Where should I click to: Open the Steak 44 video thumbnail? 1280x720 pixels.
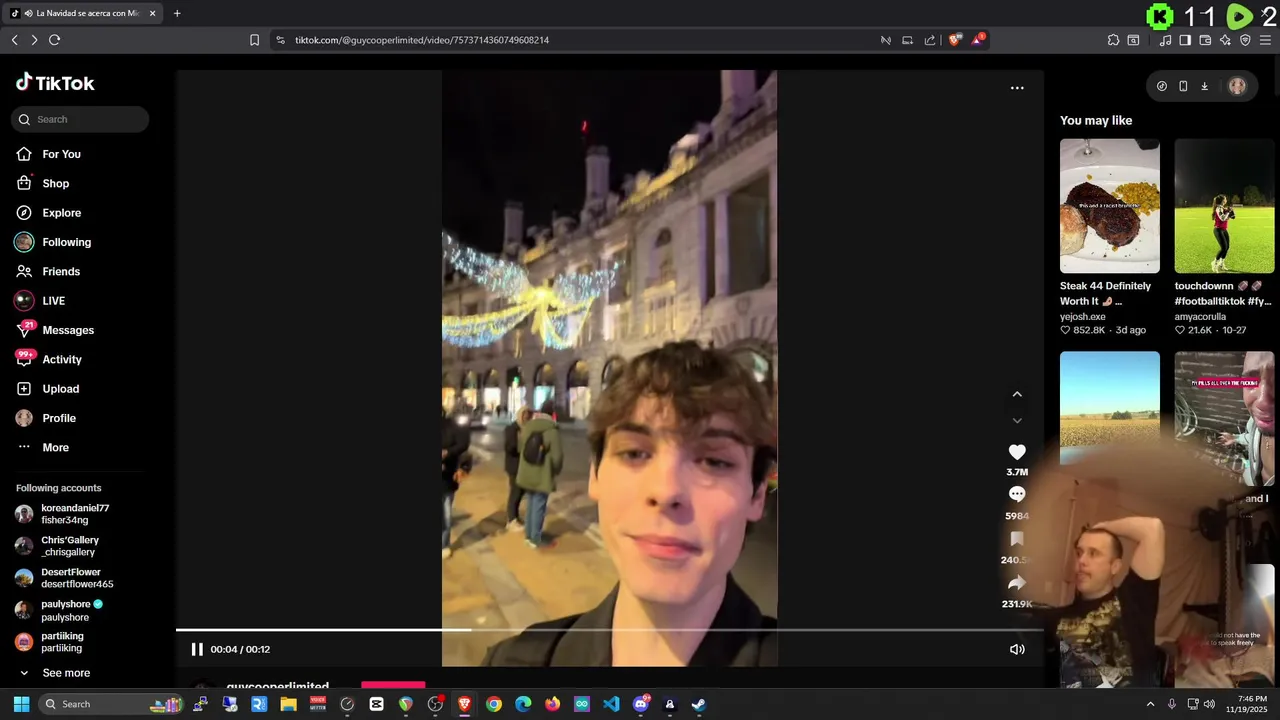tap(1110, 206)
